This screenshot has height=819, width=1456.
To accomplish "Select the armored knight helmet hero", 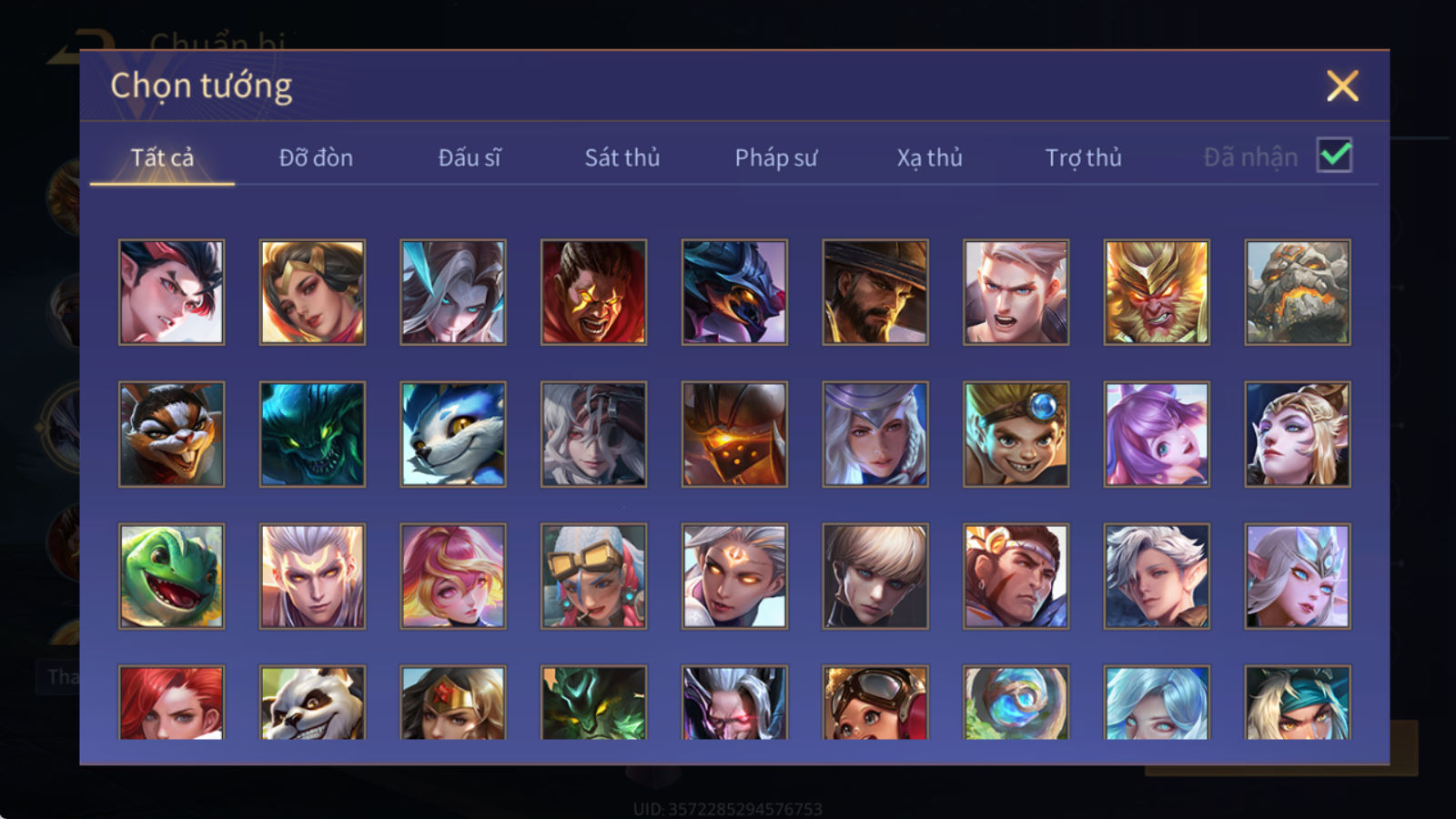I will point(734,434).
